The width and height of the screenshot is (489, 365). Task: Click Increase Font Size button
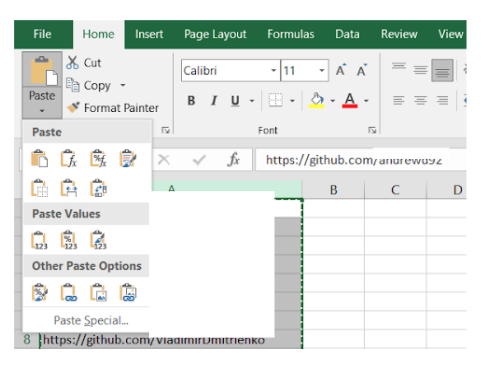pos(341,70)
